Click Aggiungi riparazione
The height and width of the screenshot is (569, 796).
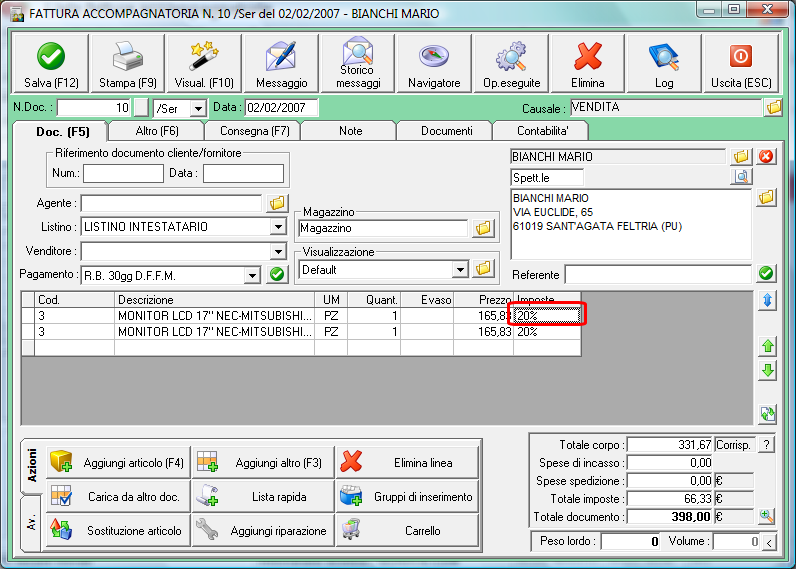(263, 530)
